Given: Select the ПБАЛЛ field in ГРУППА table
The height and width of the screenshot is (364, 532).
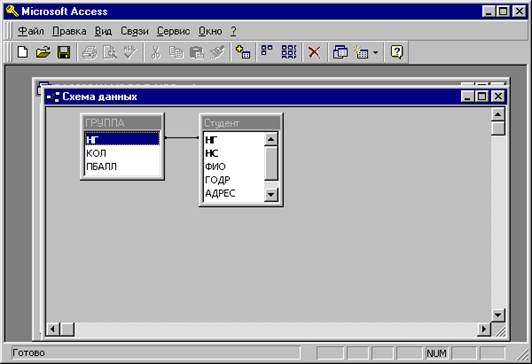Looking at the screenshot, I should click(x=122, y=167).
